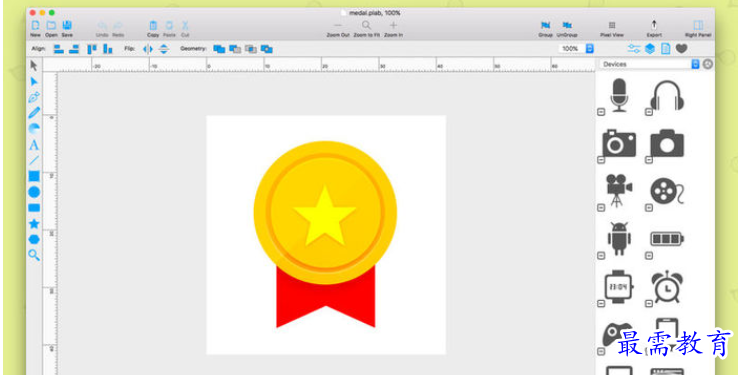Viewport: 739px width, 375px height.
Task: Click the third Geometry intersect icon
Action: [251, 49]
